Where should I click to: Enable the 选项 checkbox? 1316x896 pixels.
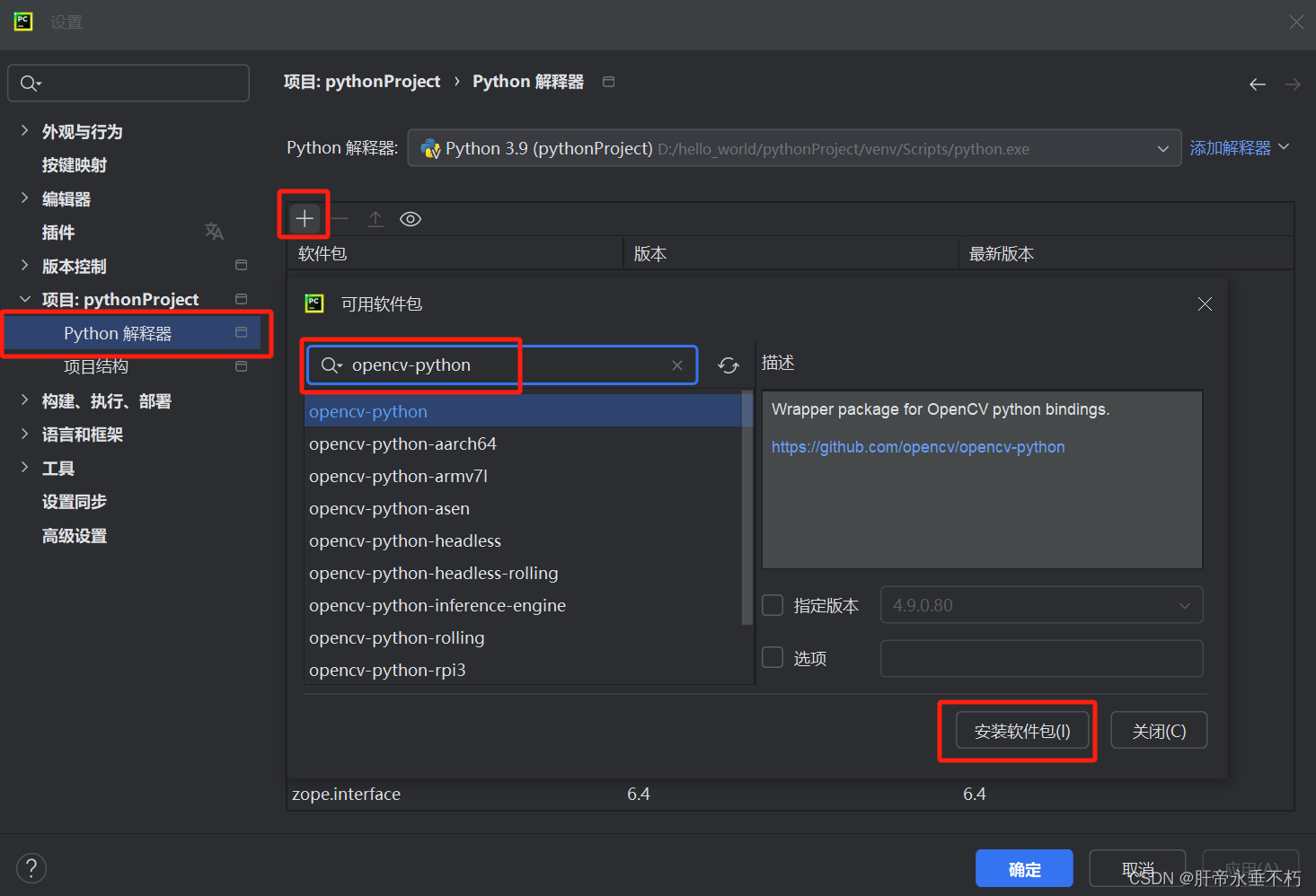[x=773, y=657]
